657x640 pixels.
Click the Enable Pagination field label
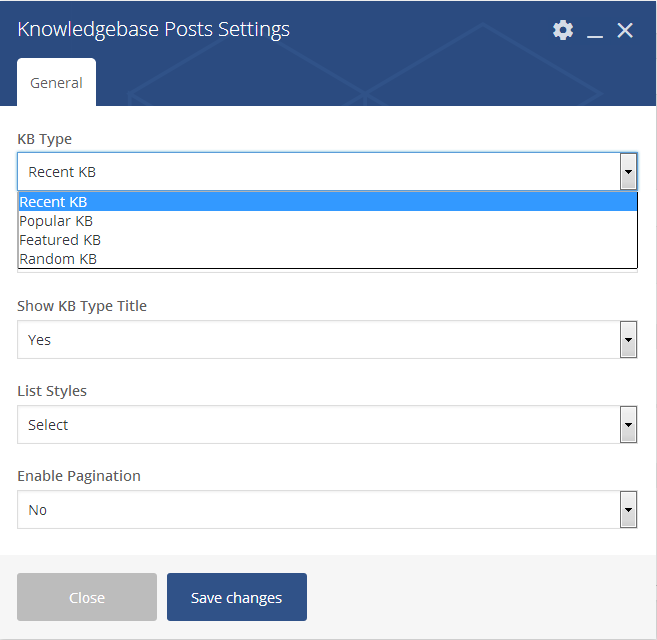[79, 476]
